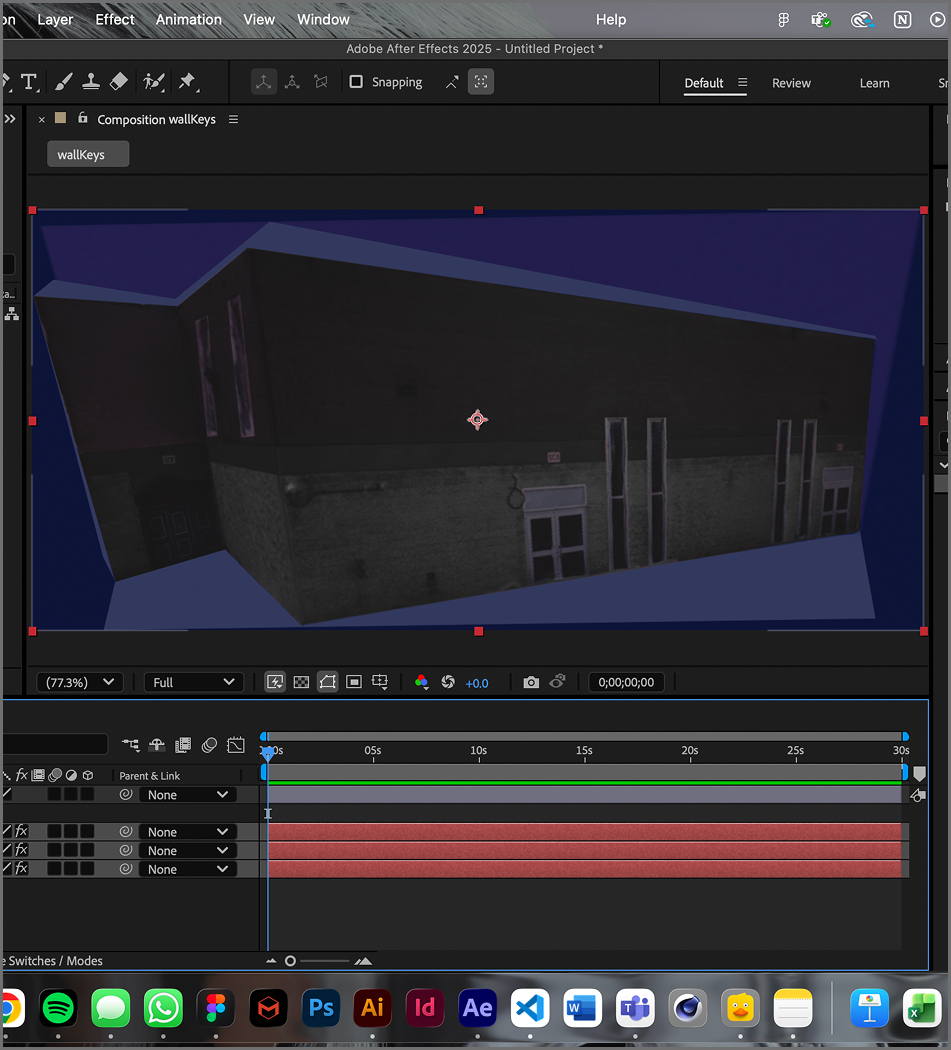Enable the Snapping checkbox

355,81
